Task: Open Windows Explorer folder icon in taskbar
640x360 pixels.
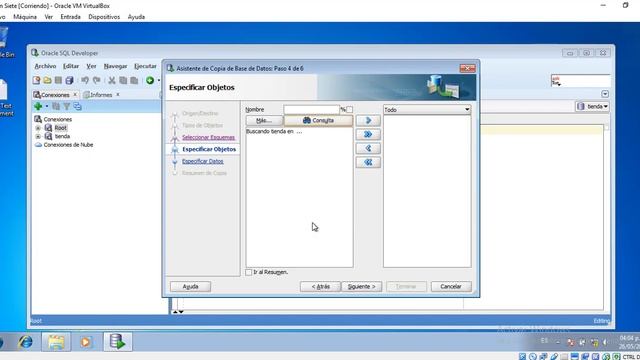Action: coord(56,342)
